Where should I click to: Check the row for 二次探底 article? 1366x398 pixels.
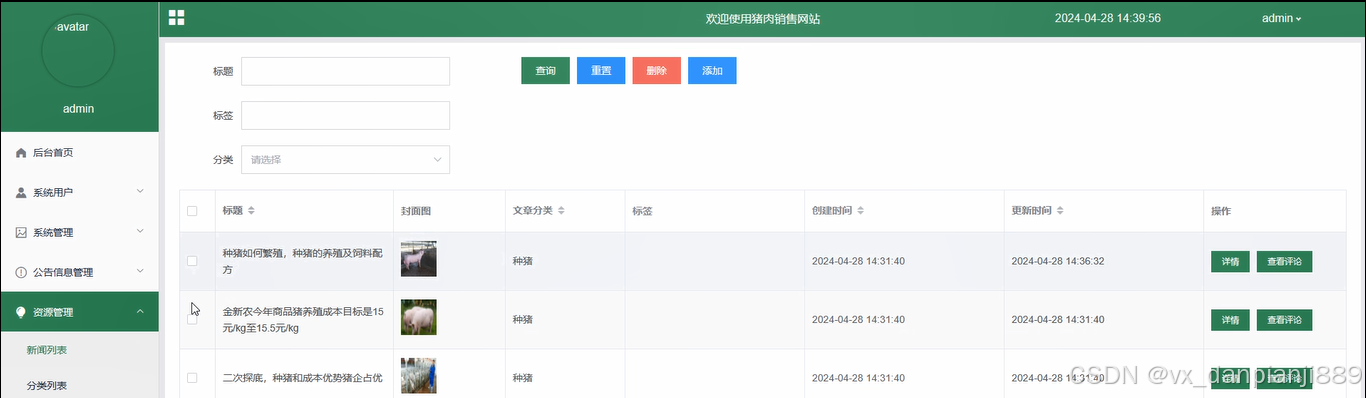tap(192, 378)
